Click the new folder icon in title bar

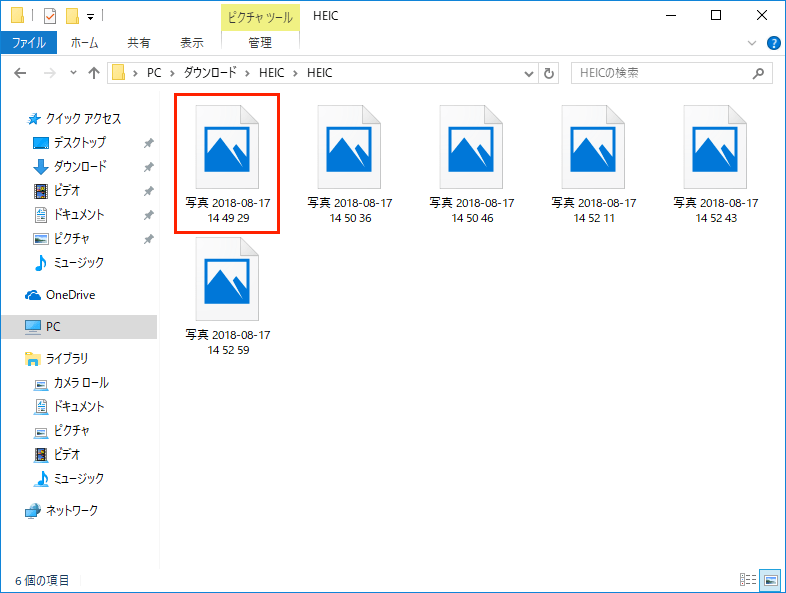[x=73, y=16]
